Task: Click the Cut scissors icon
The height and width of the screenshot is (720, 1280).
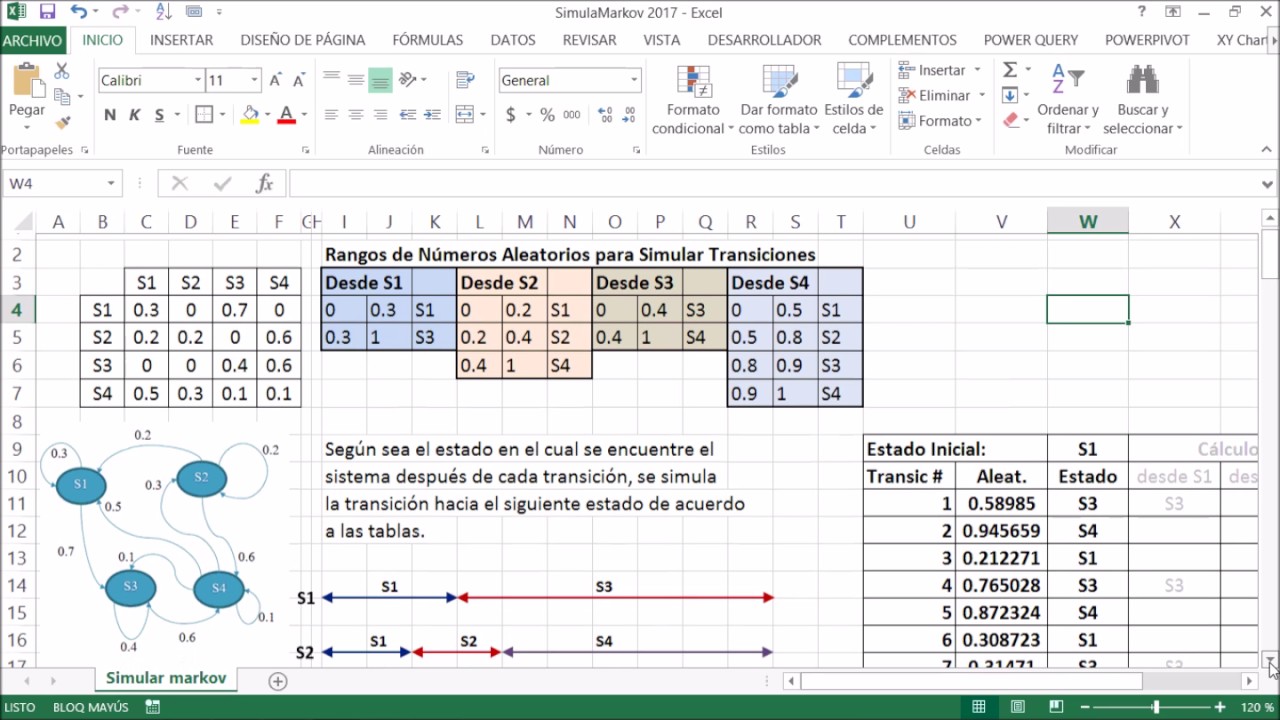Action: click(62, 72)
